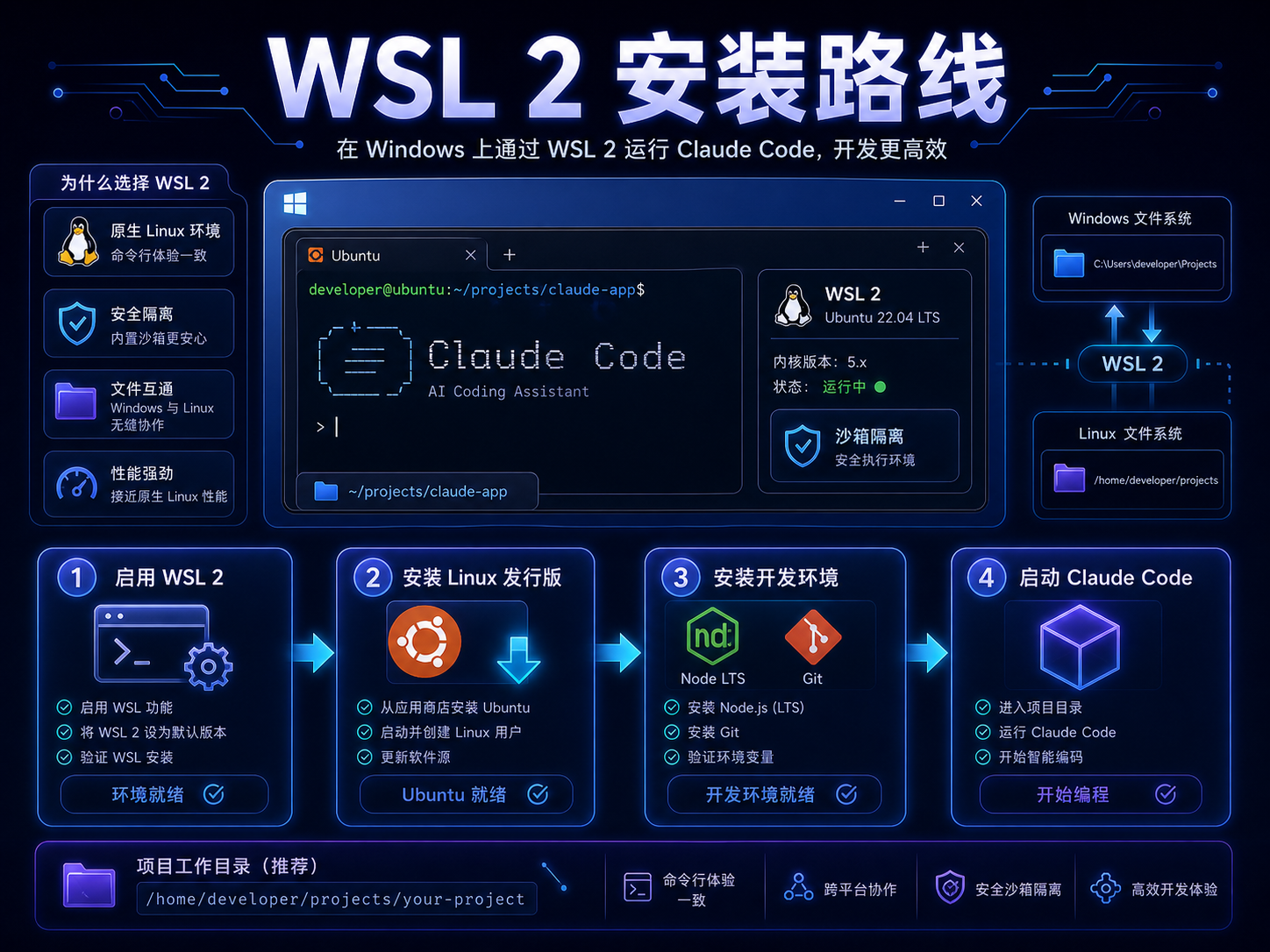Select the Ubuntu terminal tab
Image resolution: width=1270 pixels, height=952 pixels.
click(x=391, y=255)
